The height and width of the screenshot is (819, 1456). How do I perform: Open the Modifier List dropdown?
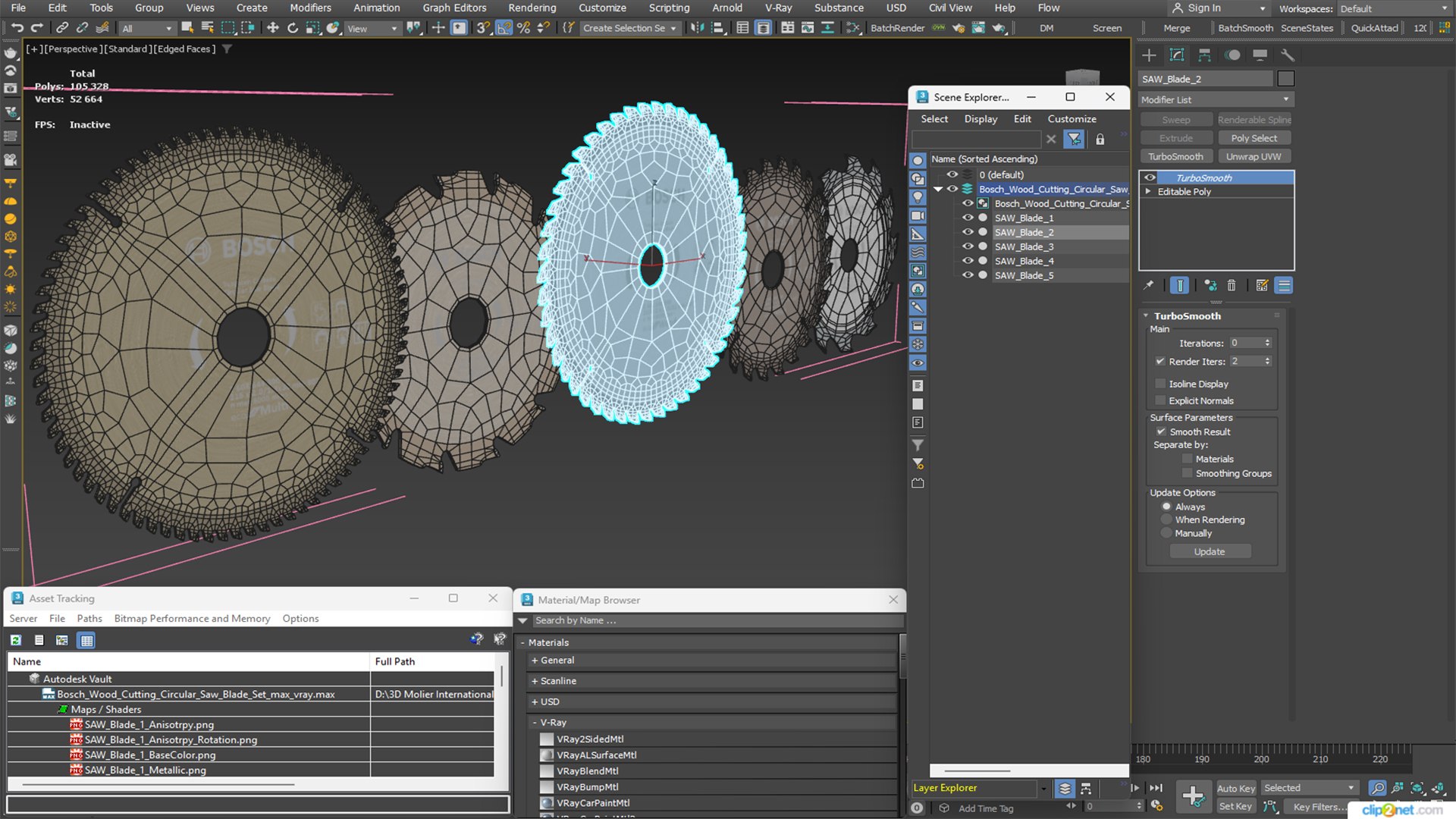pyautogui.click(x=1215, y=99)
